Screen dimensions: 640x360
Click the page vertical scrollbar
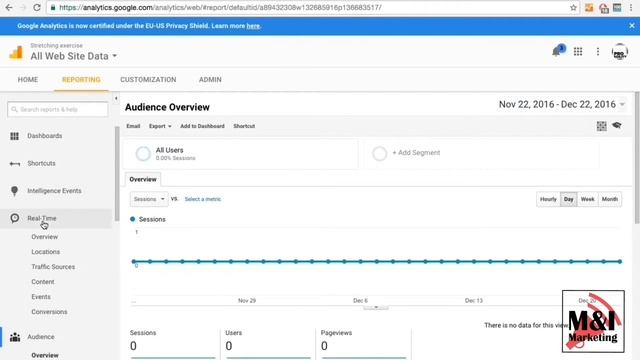(x=637, y=158)
